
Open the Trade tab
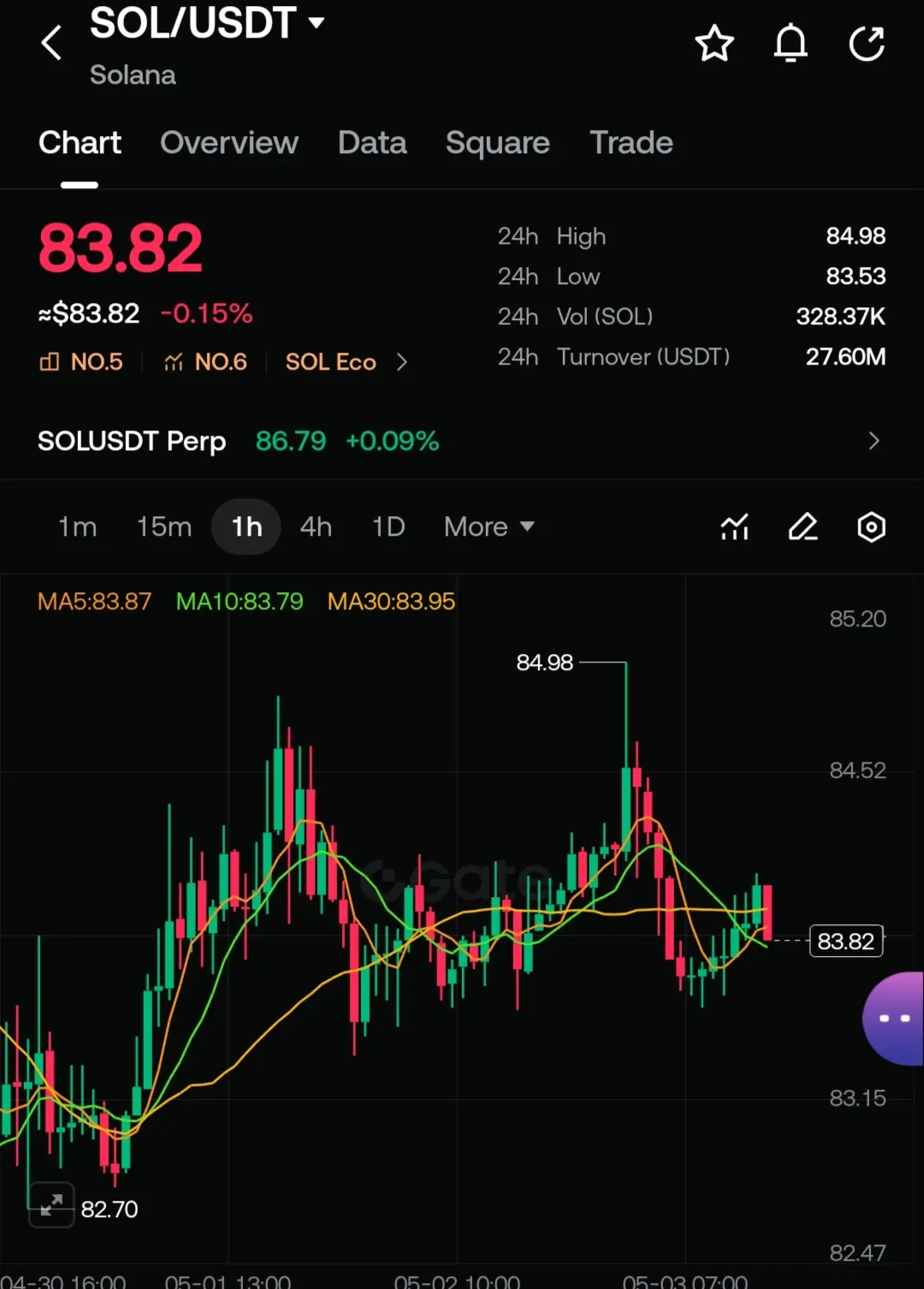tap(631, 143)
